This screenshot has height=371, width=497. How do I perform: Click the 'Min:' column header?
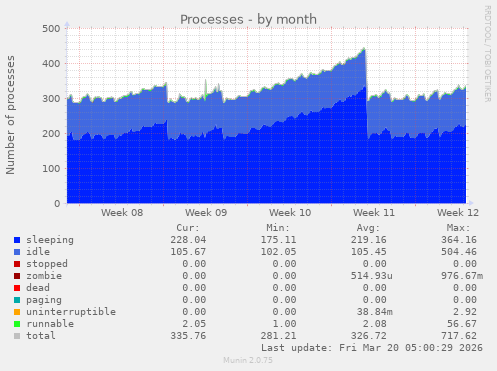click(x=278, y=228)
